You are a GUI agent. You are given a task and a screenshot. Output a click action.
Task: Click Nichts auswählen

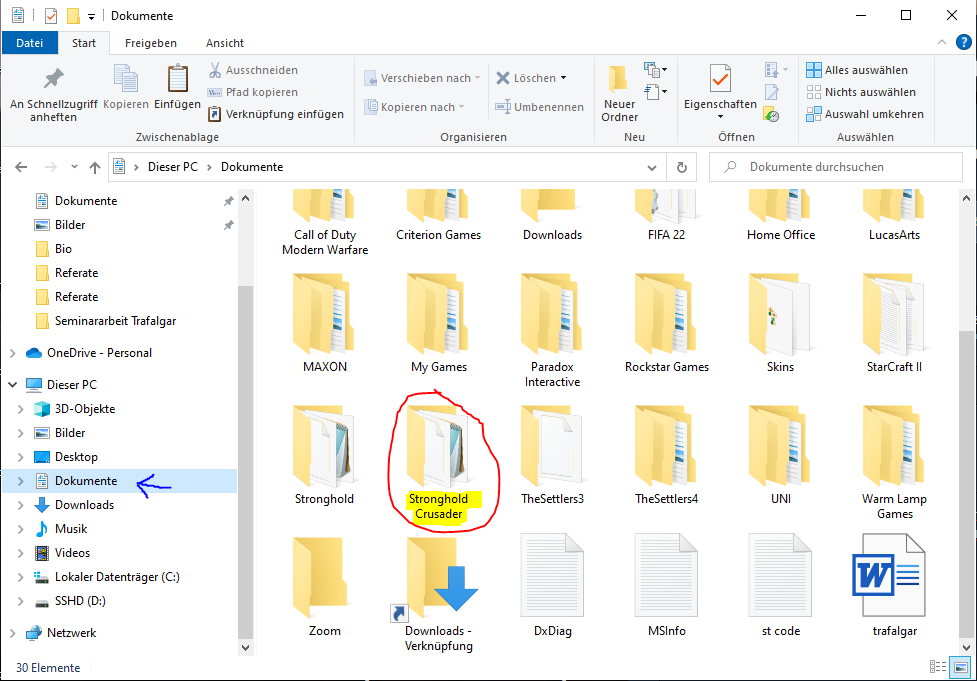(861, 92)
